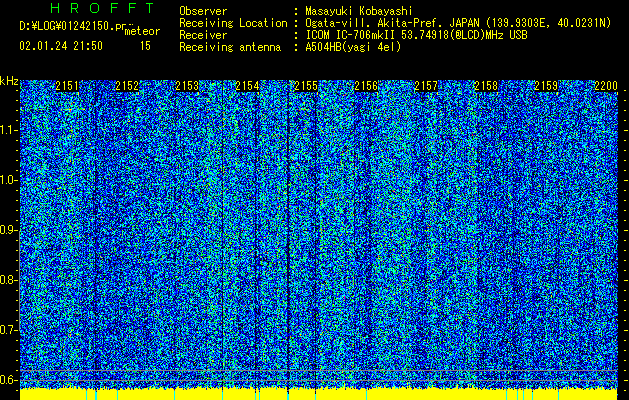Select the 2155 time marker
Viewport: 629px width, 400px height.
click(306, 86)
